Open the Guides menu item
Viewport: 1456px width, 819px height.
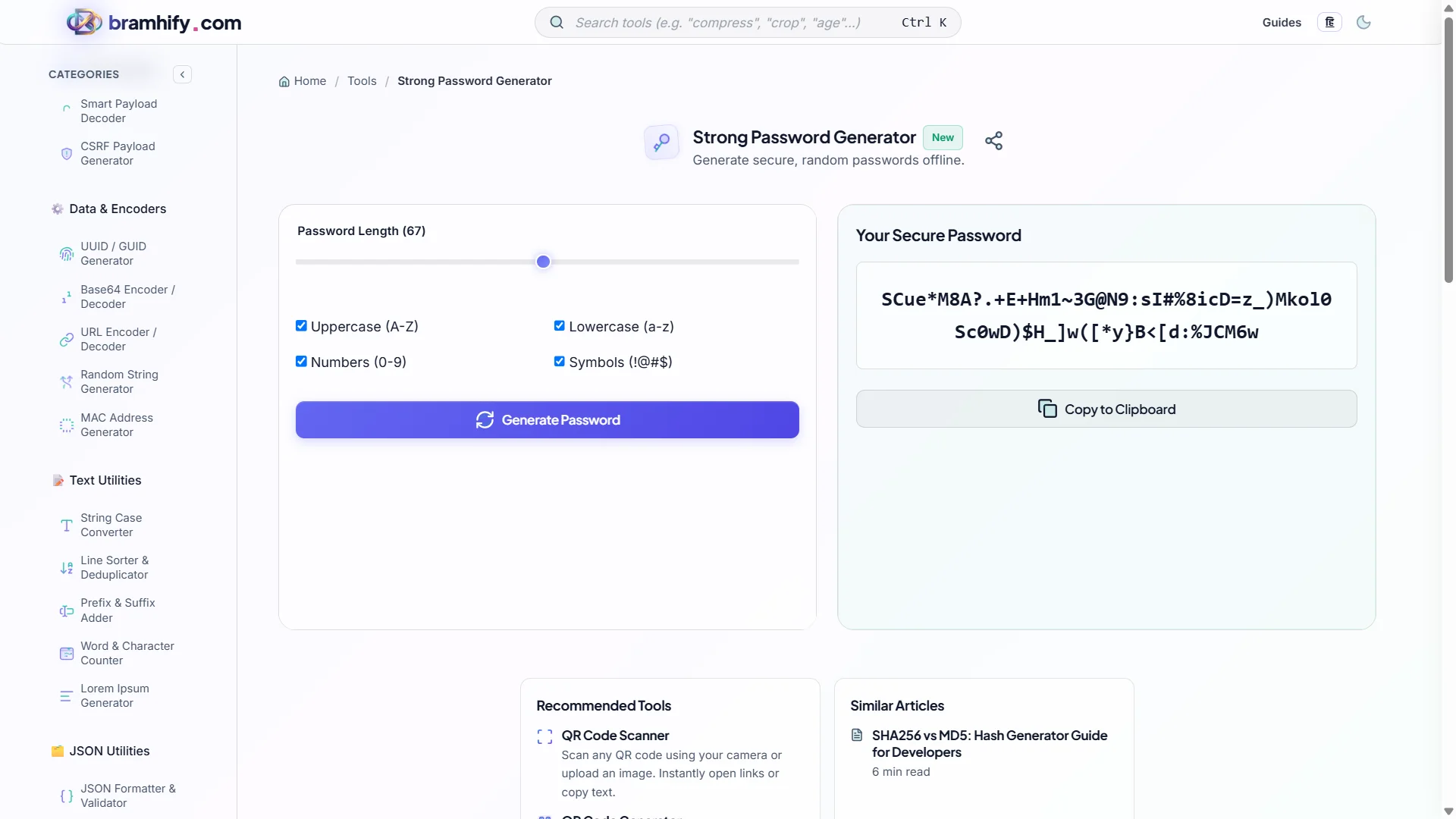[1282, 22]
